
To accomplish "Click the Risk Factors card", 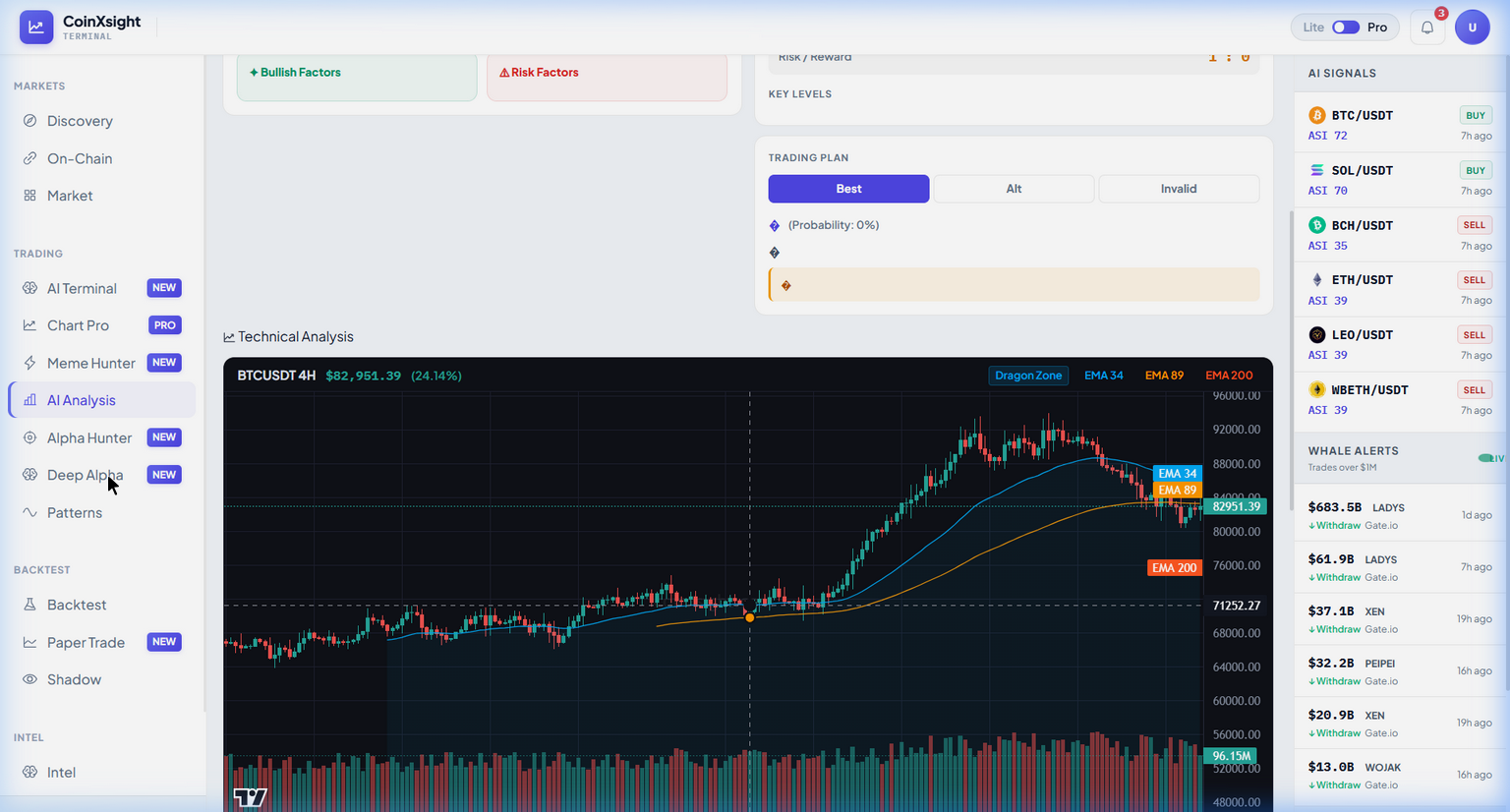I will (607, 77).
